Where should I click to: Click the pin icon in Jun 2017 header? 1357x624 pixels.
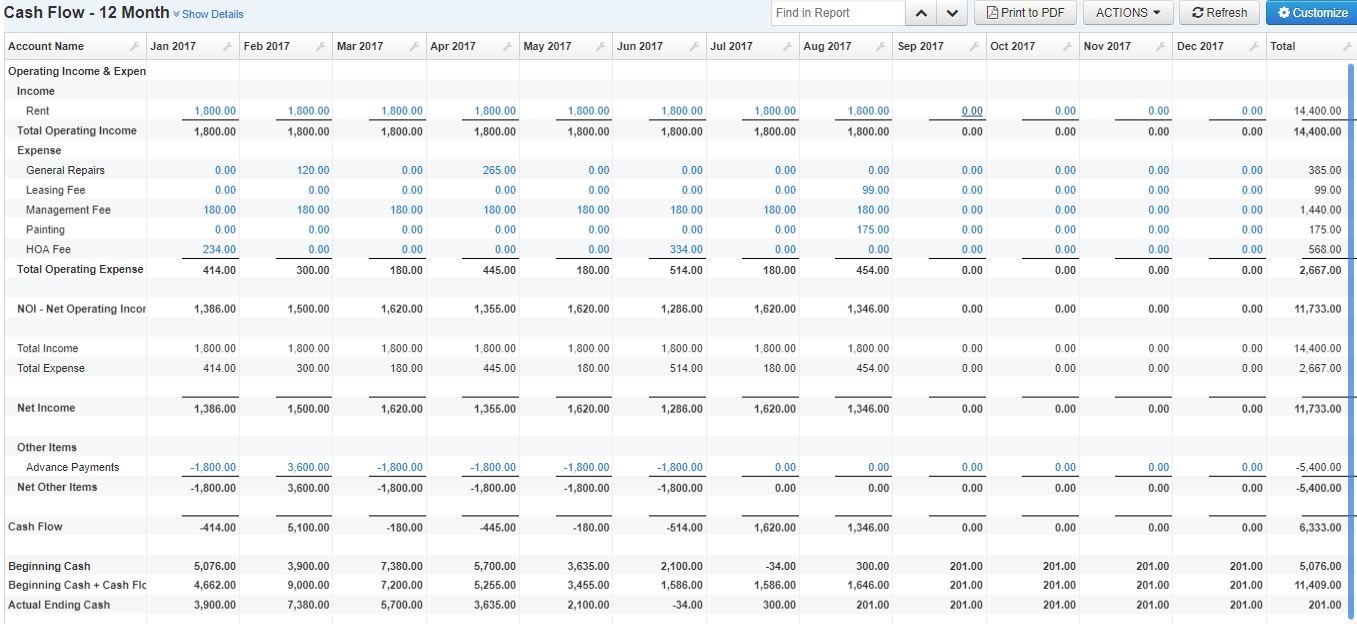[x=695, y=47]
